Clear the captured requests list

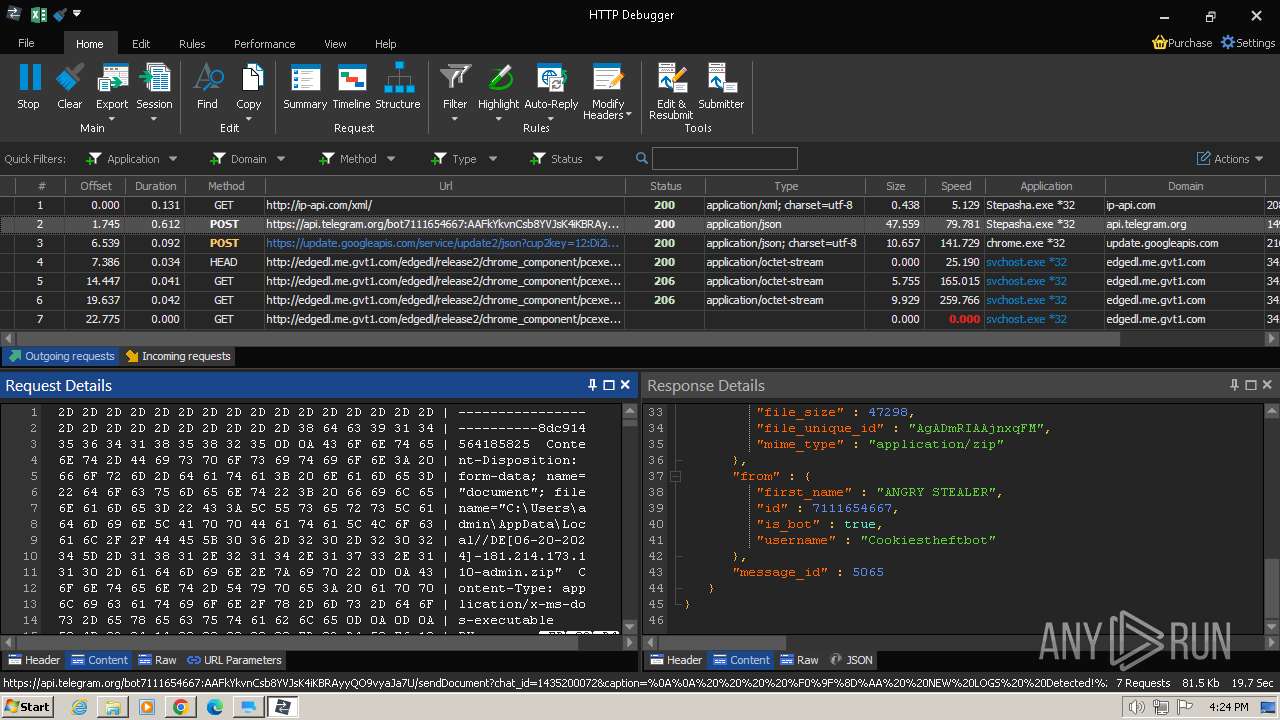click(70, 86)
